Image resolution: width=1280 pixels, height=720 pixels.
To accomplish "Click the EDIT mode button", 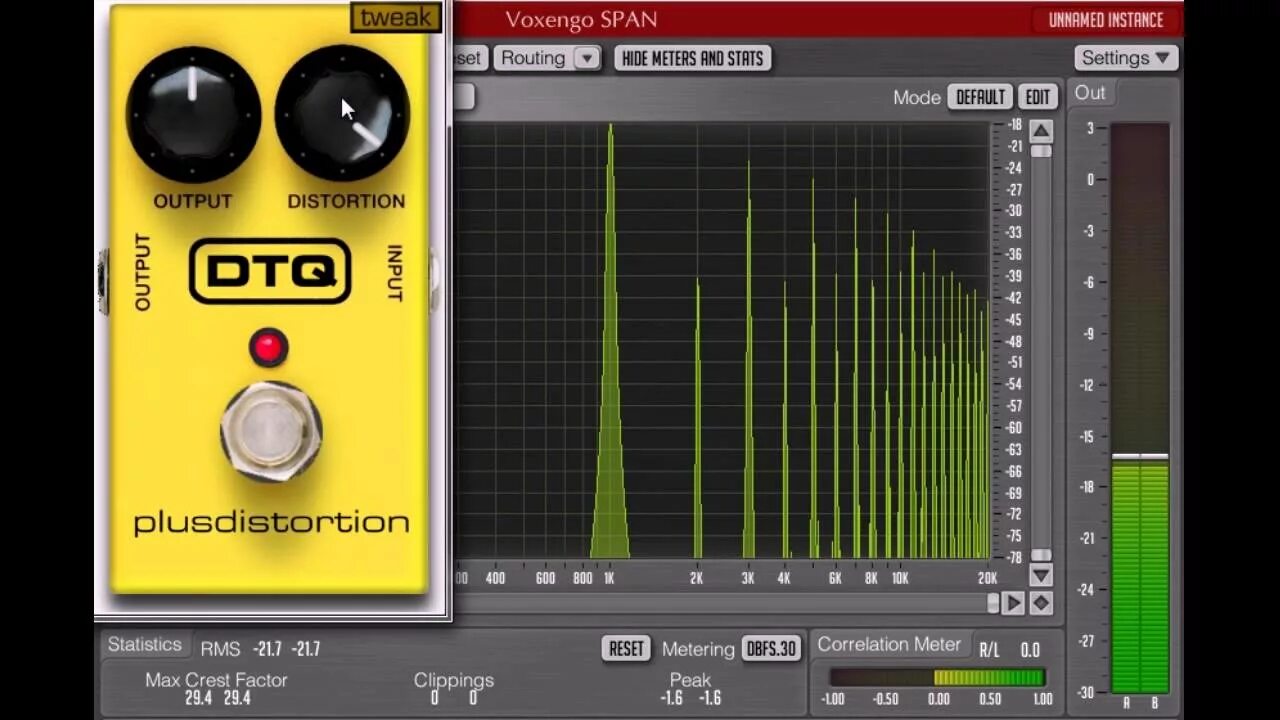I will click(x=1038, y=97).
